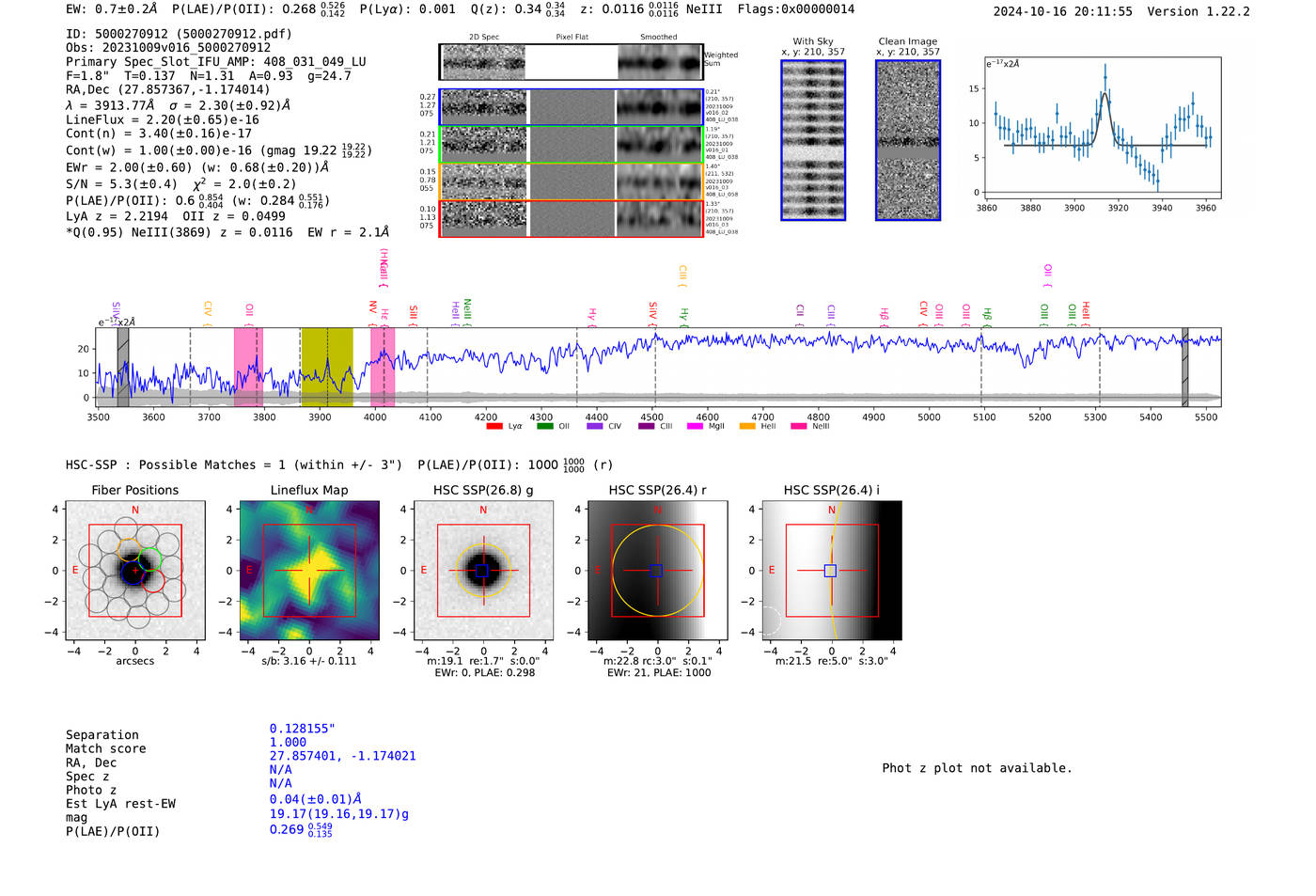
Task: Open the Fiber Positions image
Action: pos(135,571)
